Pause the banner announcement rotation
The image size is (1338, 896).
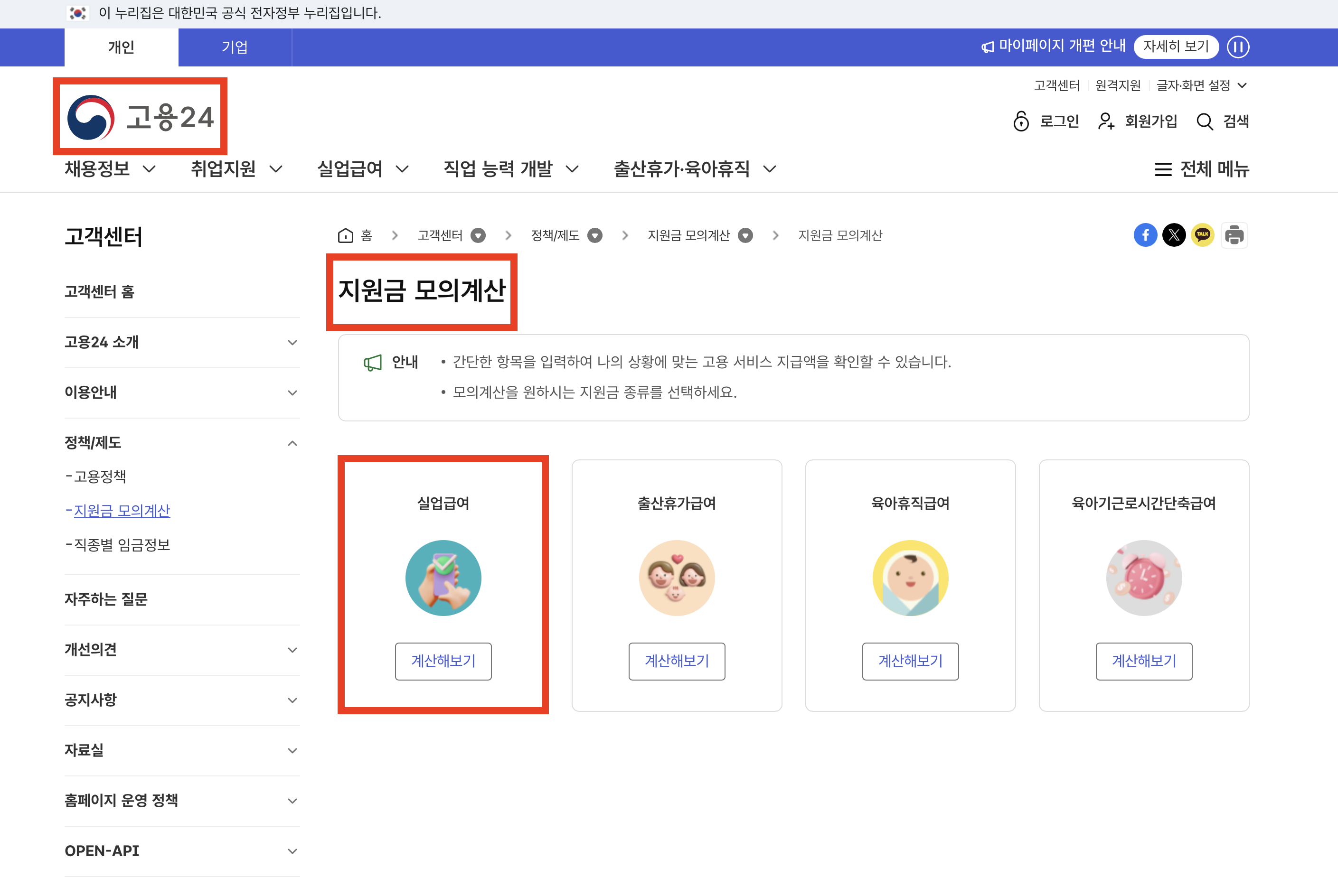pos(1238,47)
